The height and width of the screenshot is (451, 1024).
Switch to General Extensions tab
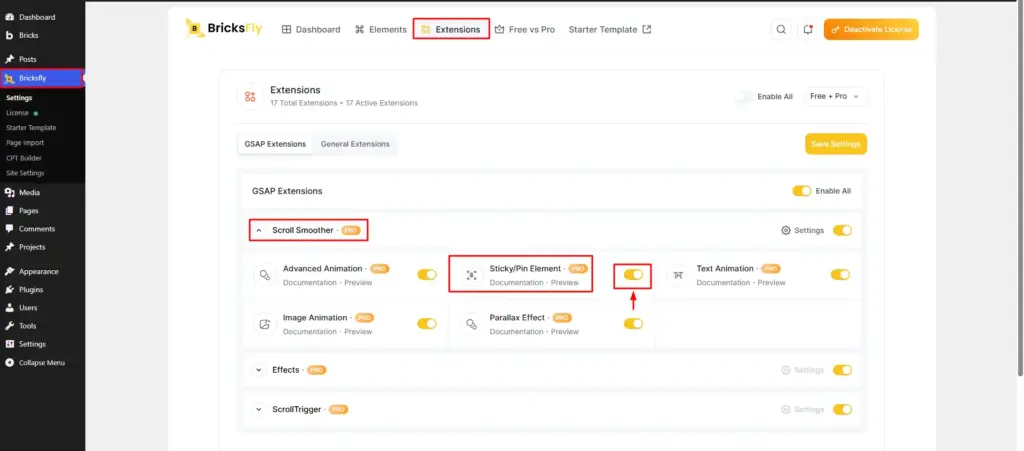(x=355, y=144)
